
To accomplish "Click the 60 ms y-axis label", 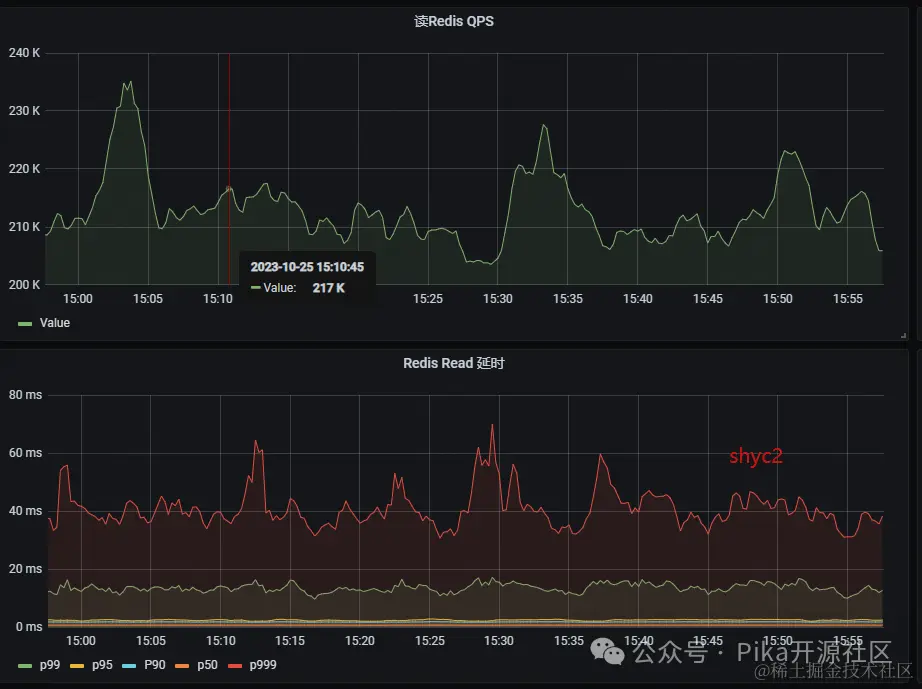I will 25,453.
